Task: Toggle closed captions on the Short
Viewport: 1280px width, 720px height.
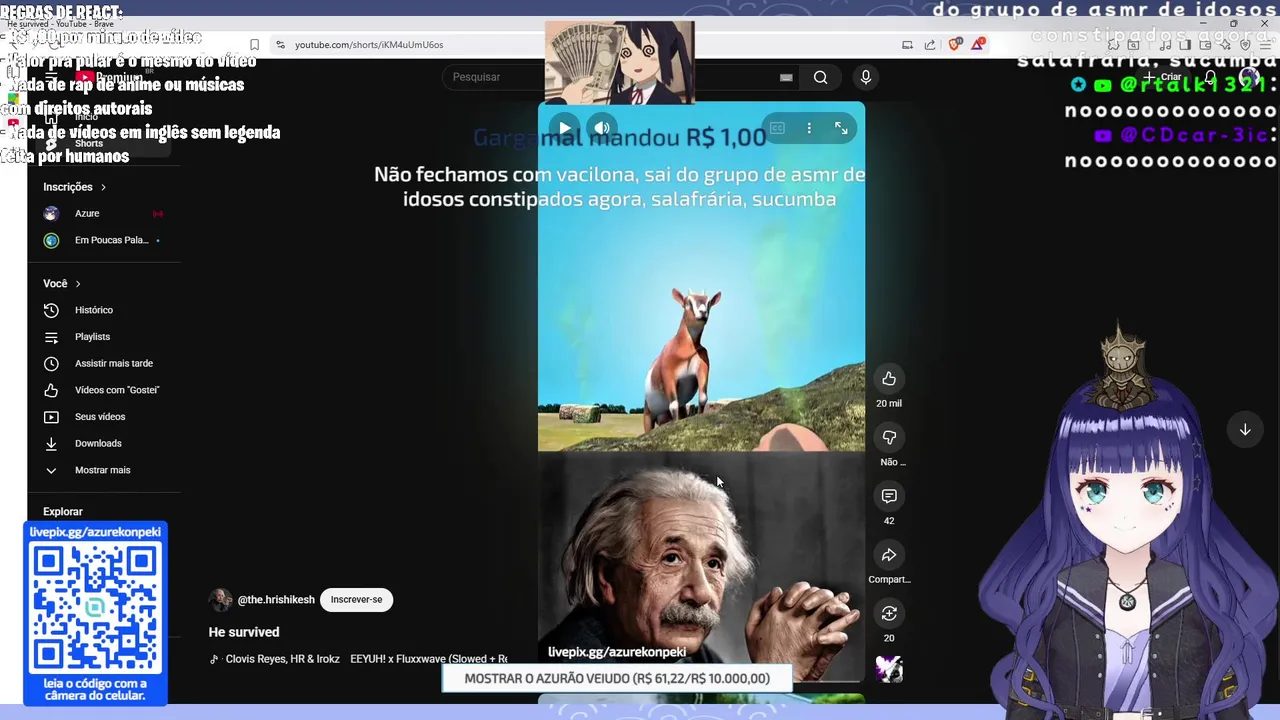Action: pyautogui.click(x=777, y=128)
